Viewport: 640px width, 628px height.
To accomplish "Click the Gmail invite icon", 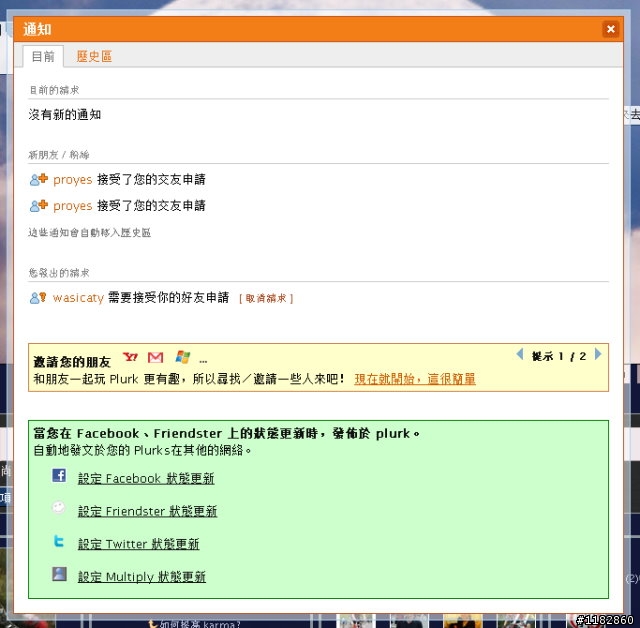I will pos(156,357).
